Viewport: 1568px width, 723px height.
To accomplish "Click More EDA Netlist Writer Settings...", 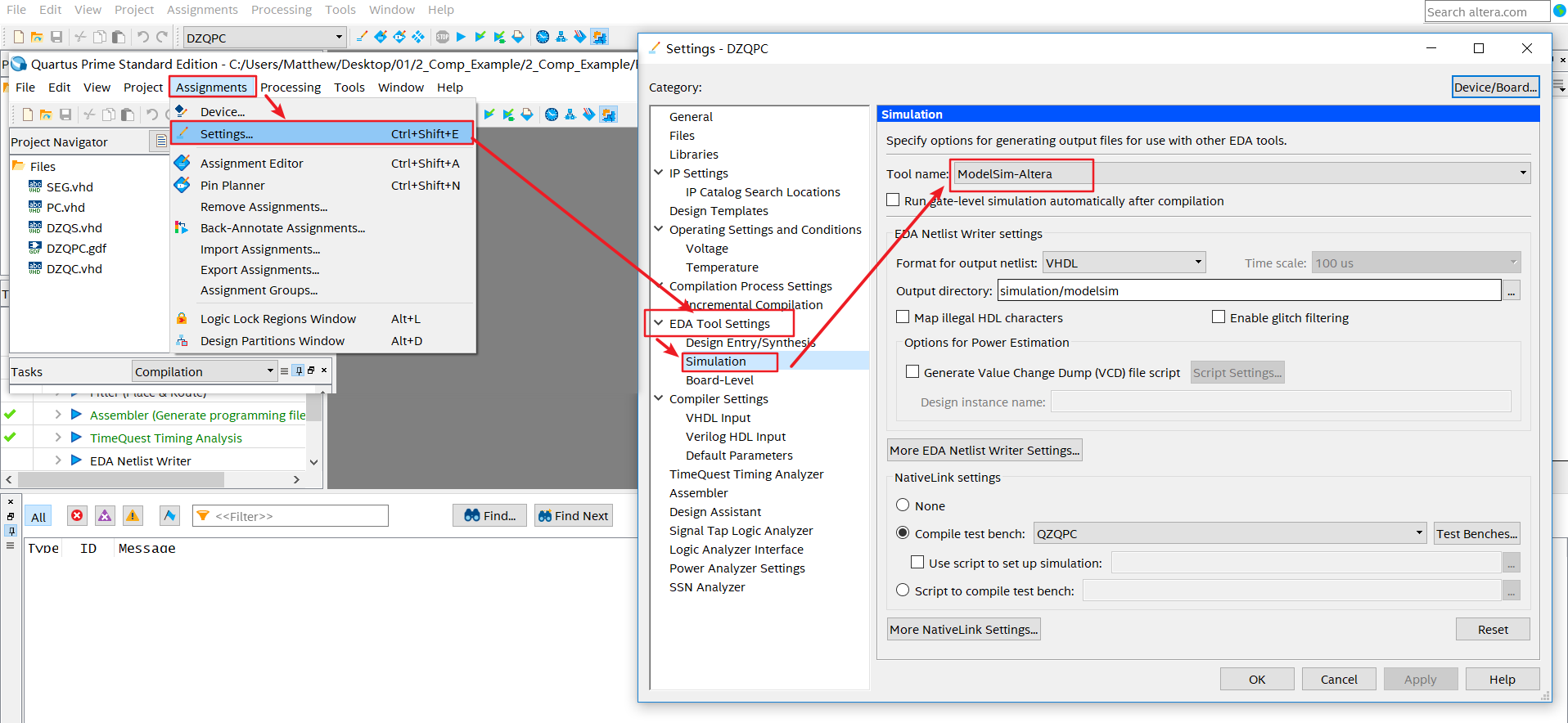I will click(985, 450).
